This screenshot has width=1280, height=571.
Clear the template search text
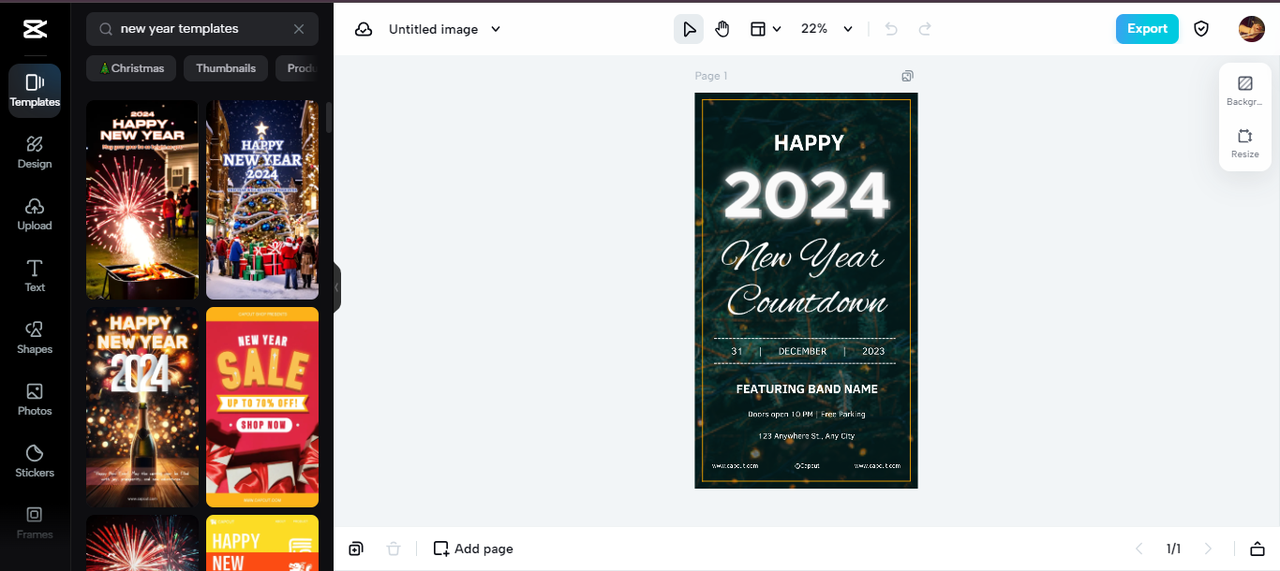[299, 29]
